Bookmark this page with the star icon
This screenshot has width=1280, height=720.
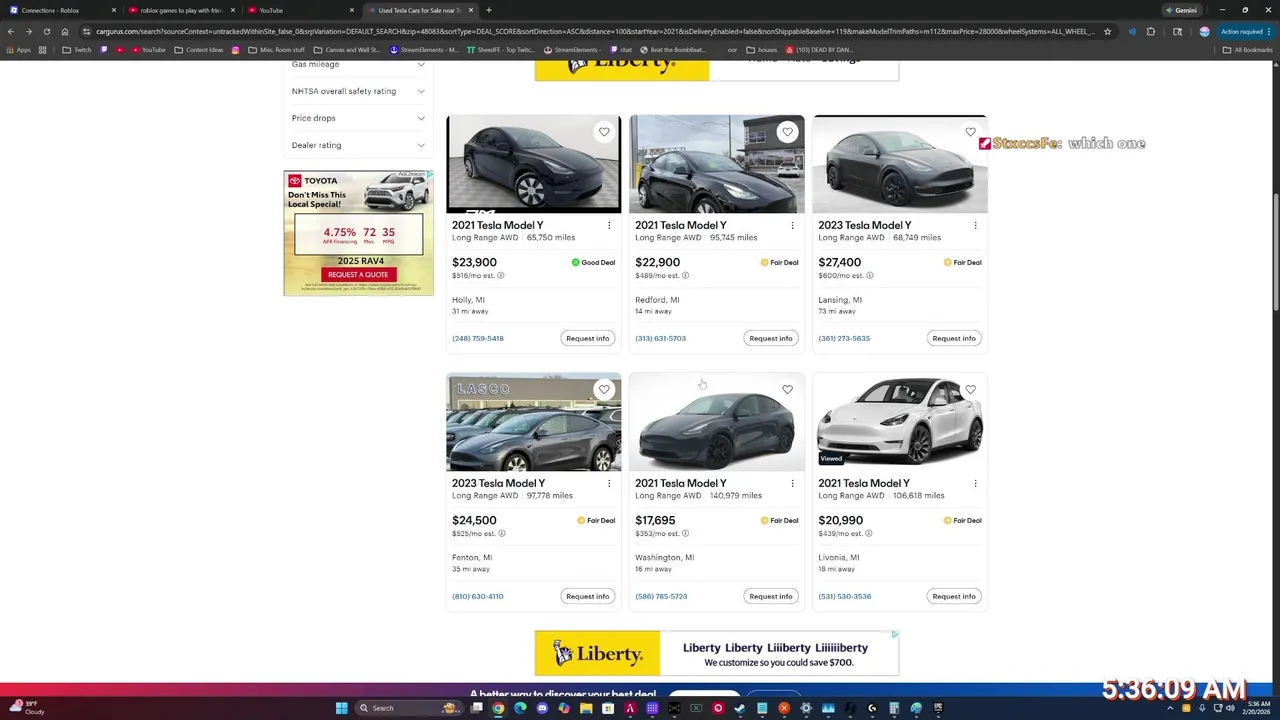1107,31
